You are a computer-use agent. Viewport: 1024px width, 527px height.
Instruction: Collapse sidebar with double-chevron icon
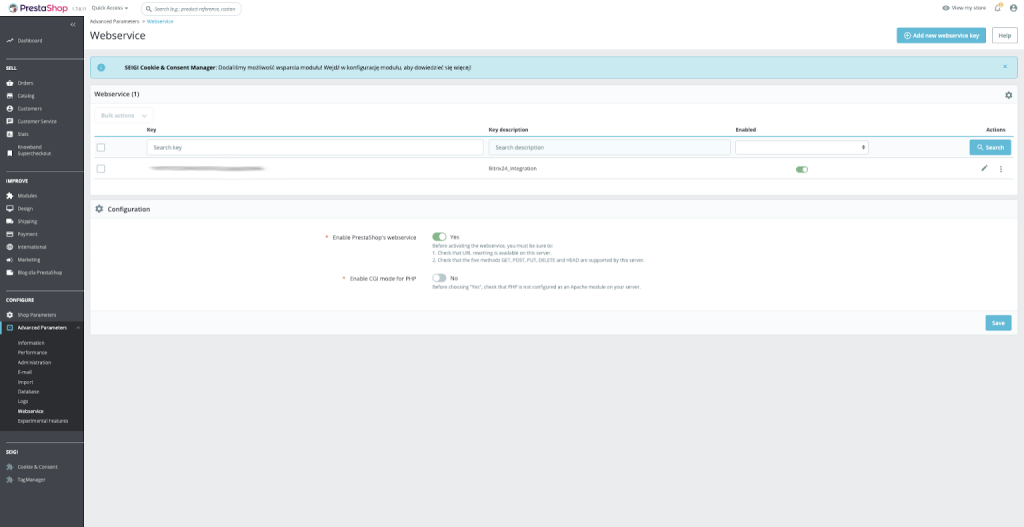(73, 24)
